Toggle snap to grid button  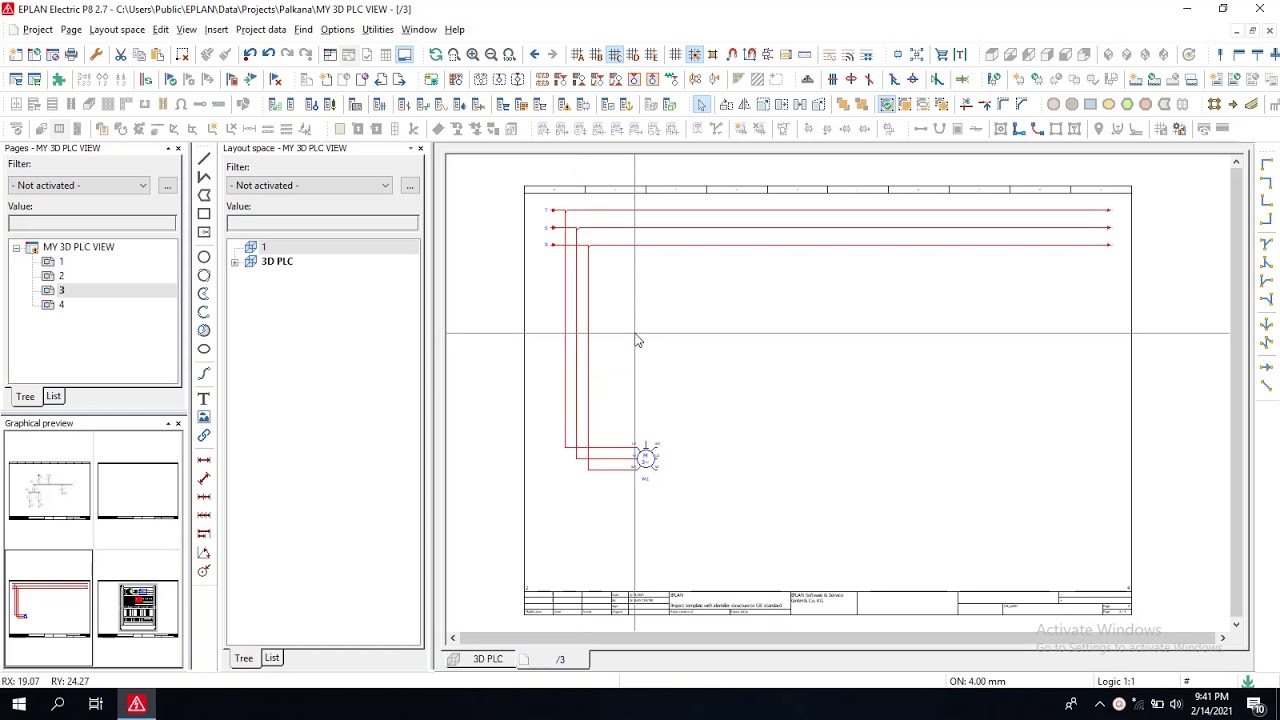point(694,54)
